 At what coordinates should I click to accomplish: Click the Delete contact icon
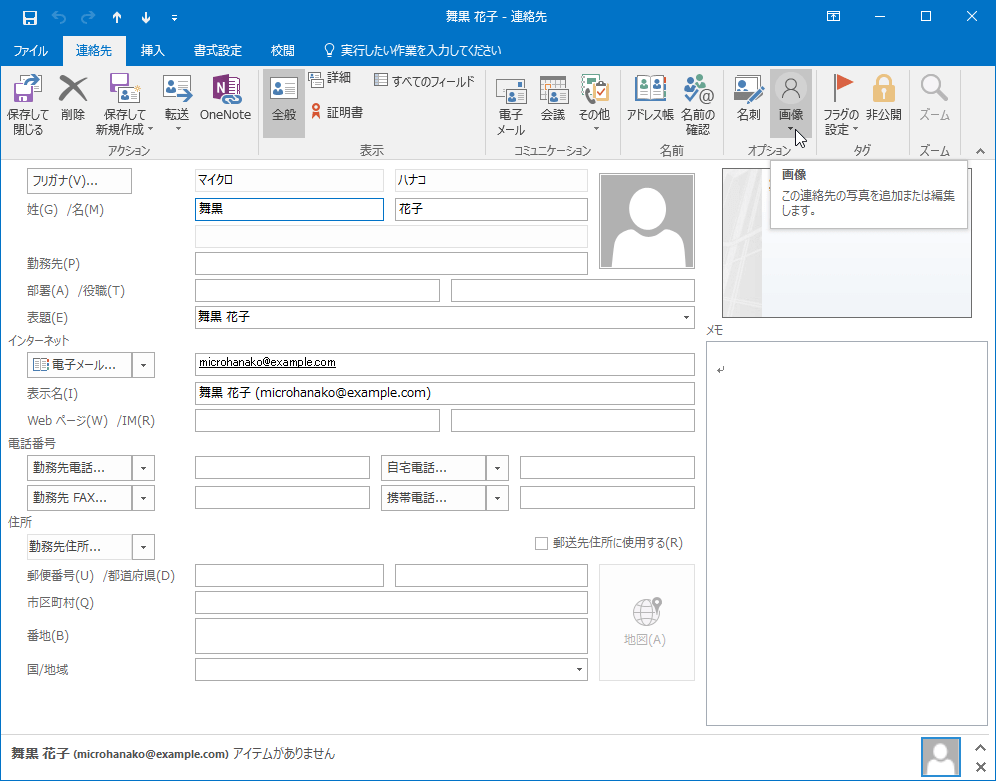point(73,100)
